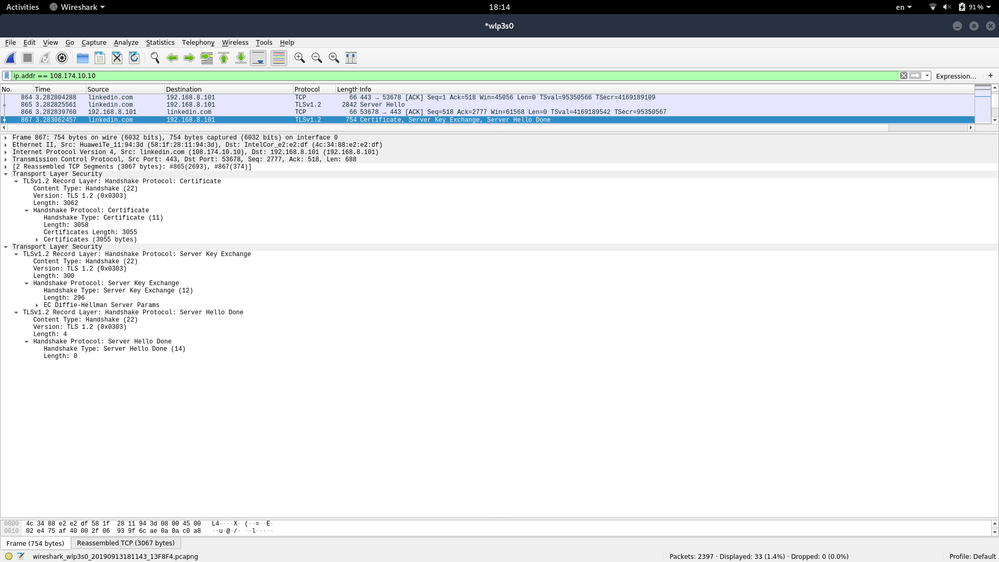This screenshot has width=999, height=562.
Task: Click the Expression... button
Action: point(955,76)
